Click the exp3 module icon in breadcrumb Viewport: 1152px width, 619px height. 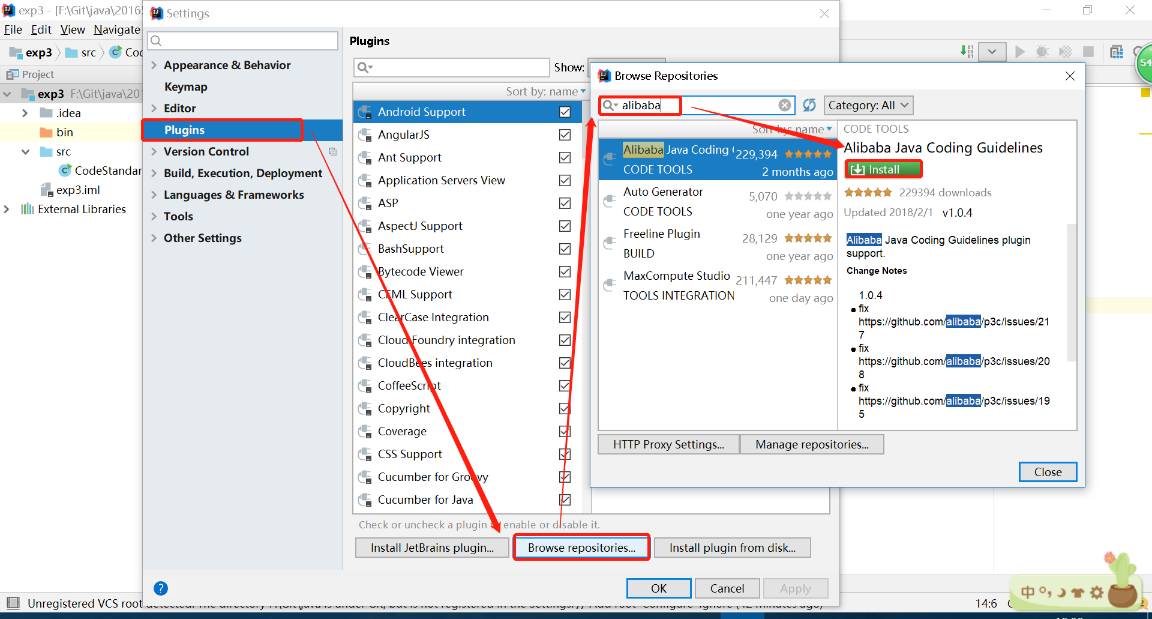15,52
